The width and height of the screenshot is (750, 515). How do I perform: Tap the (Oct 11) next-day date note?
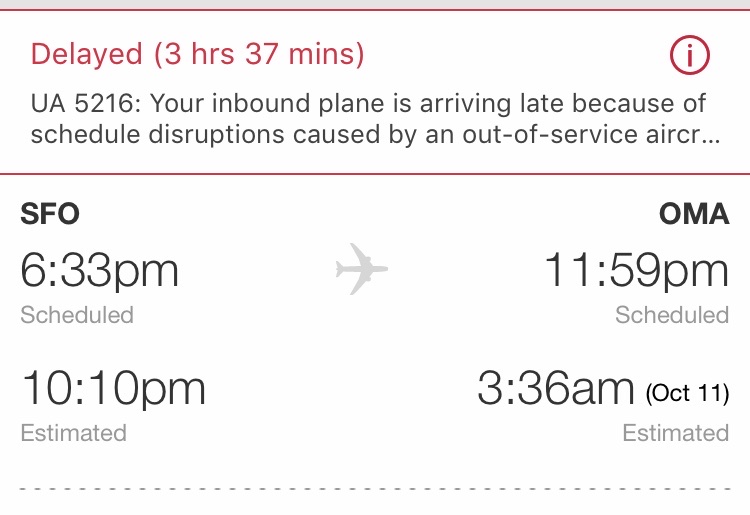[688, 391]
